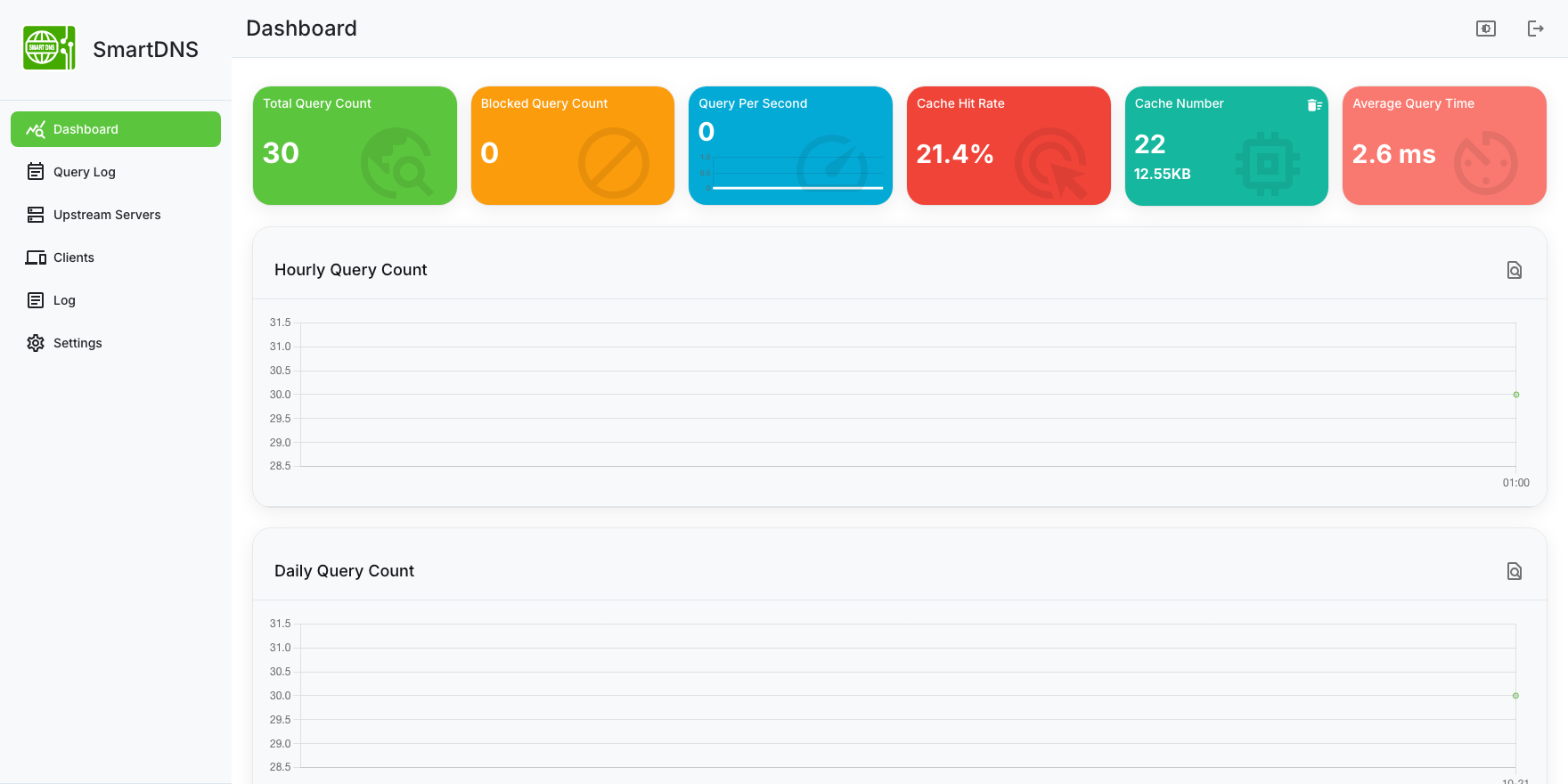The height and width of the screenshot is (784, 1568).
Task: Click the Blocked Query Count card
Action: 573,145
